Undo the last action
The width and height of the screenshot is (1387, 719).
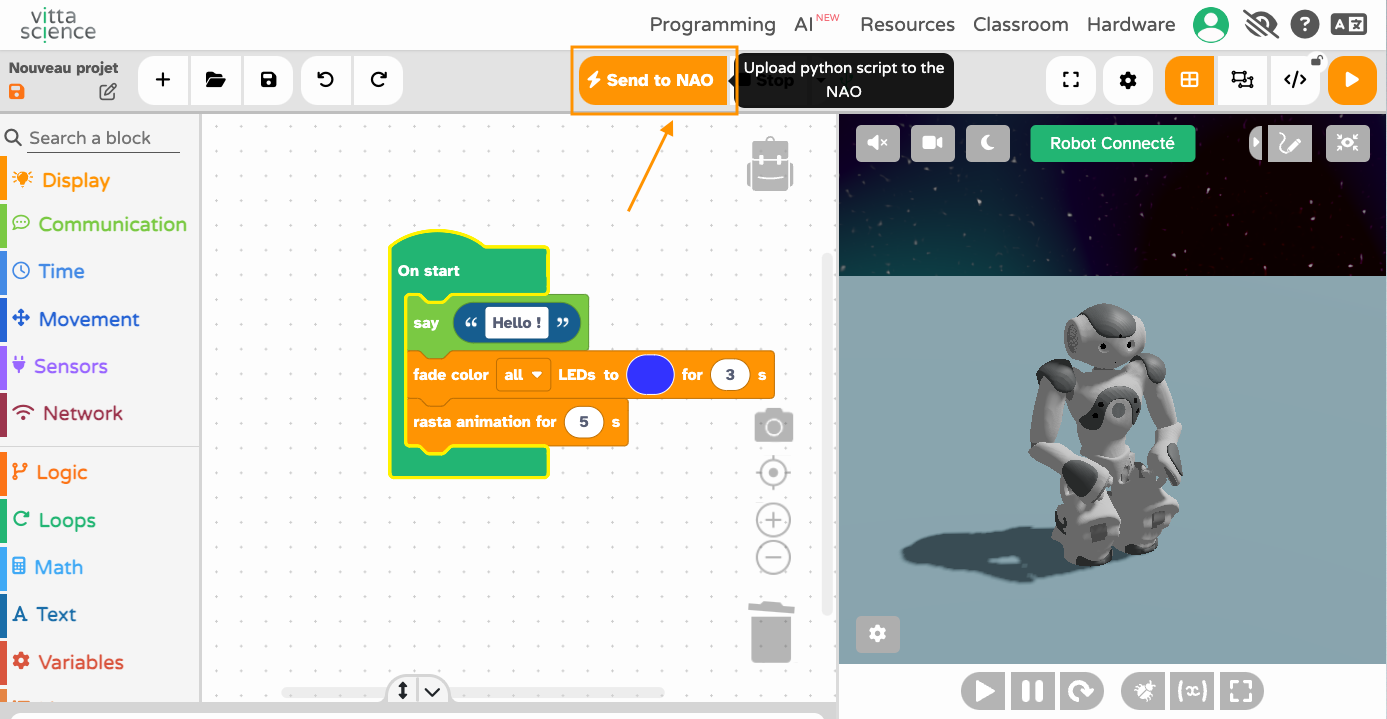pyautogui.click(x=326, y=80)
